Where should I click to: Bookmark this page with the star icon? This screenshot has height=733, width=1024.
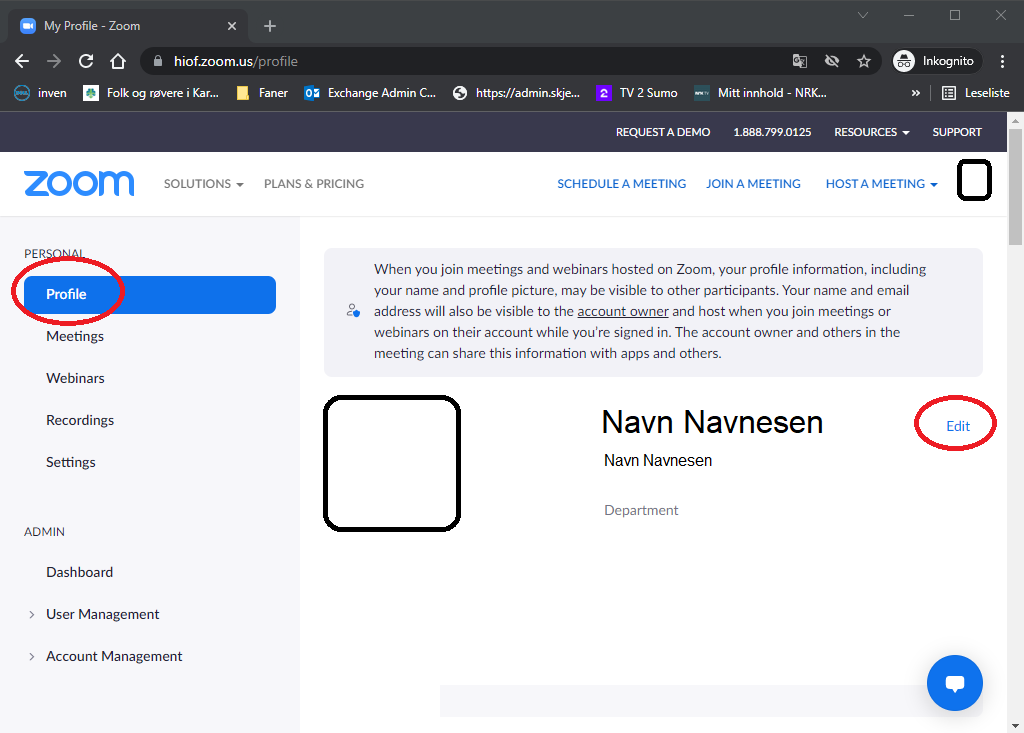tap(864, 61)
